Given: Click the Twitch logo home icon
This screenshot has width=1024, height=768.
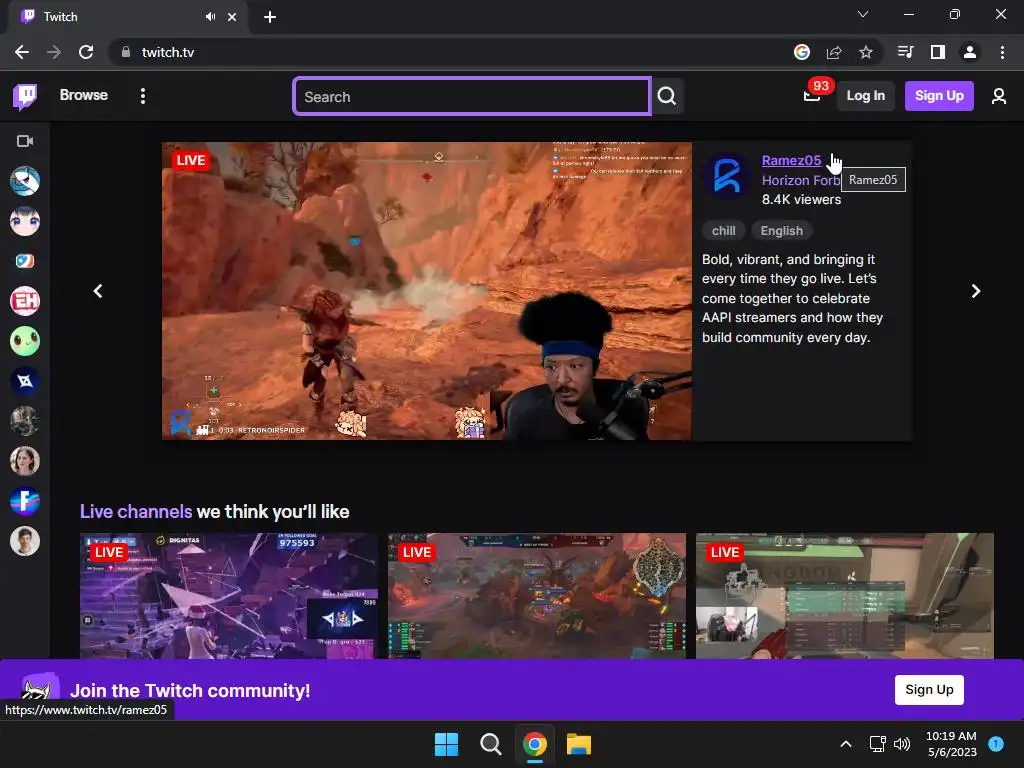Looking at the screenshot, I should point(25,96).
